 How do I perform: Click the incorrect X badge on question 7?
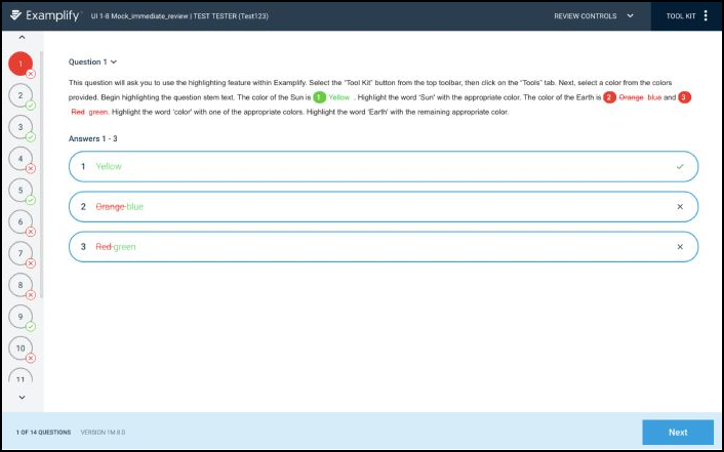(x=30, y=264)
